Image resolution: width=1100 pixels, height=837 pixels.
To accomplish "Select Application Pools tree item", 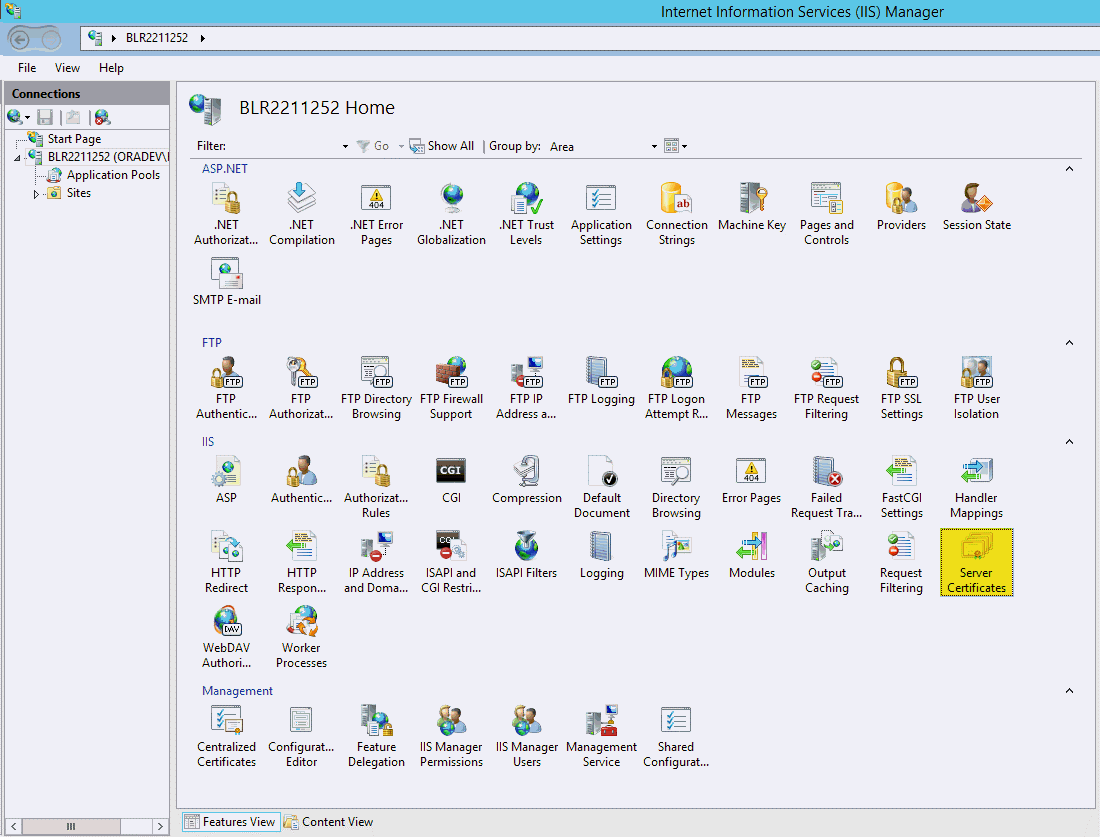I will tap(113, 175).
